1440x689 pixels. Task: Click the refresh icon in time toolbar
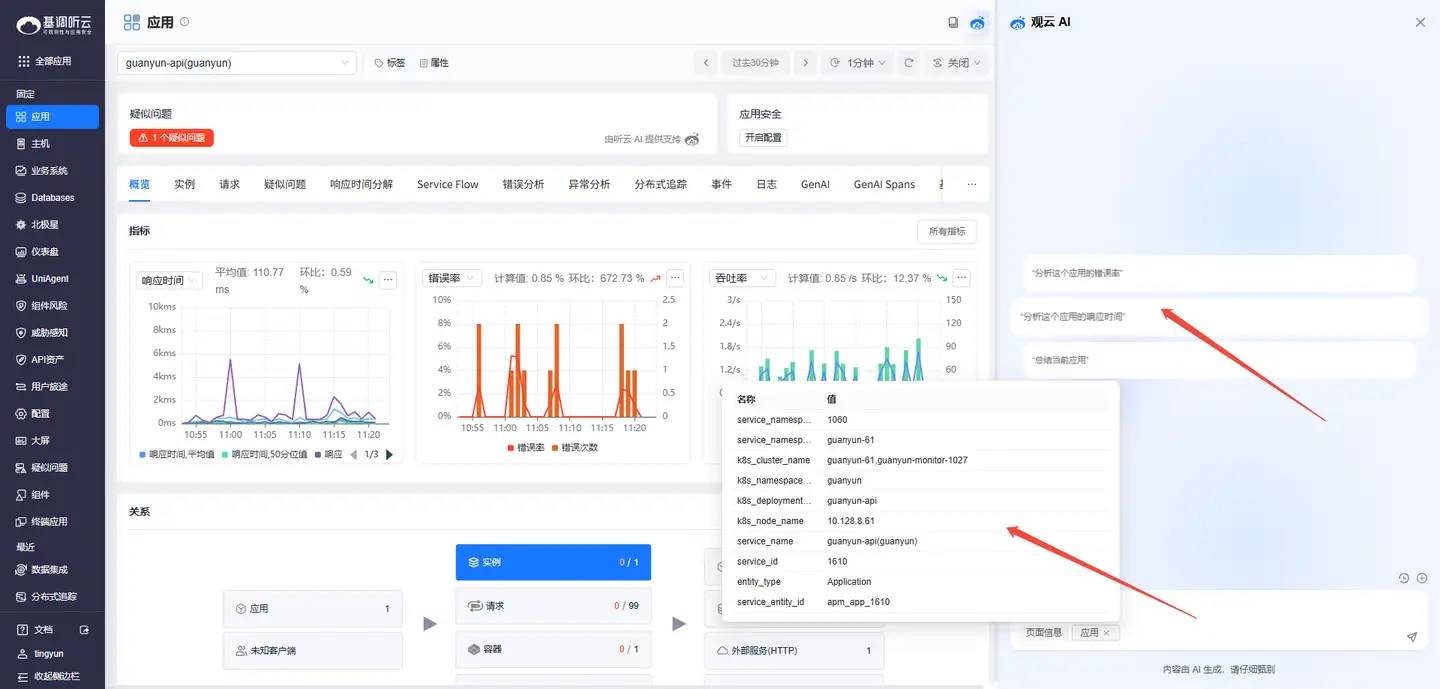tap(909, 63)
